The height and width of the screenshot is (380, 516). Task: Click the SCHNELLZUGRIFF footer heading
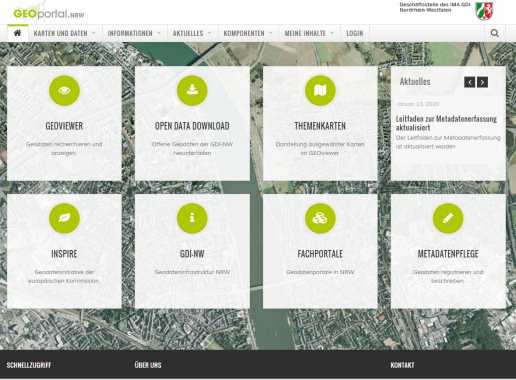[29, 365]
